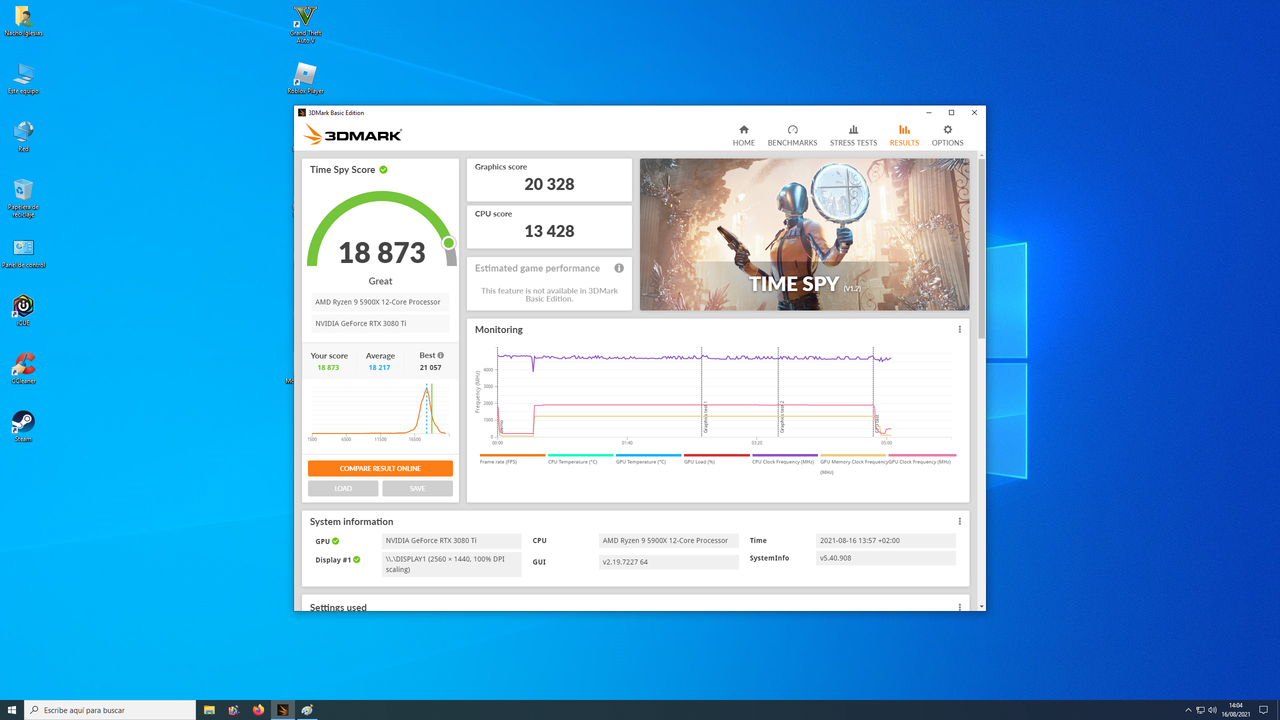
Task: Toggle the GPU Clock Frequency legend series
Action: coord(922,459)
